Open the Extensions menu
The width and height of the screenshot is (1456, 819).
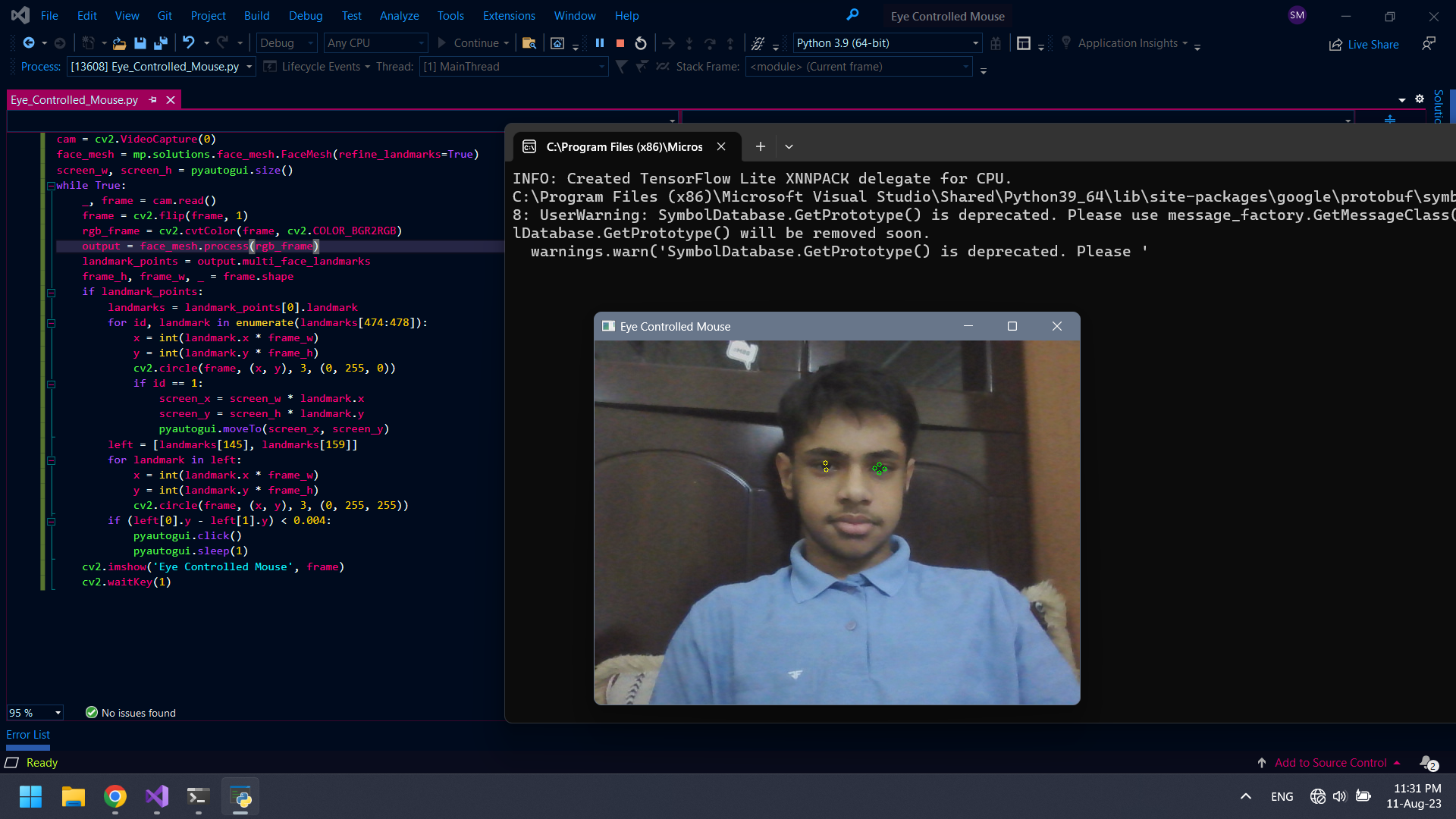coord(509,15)
